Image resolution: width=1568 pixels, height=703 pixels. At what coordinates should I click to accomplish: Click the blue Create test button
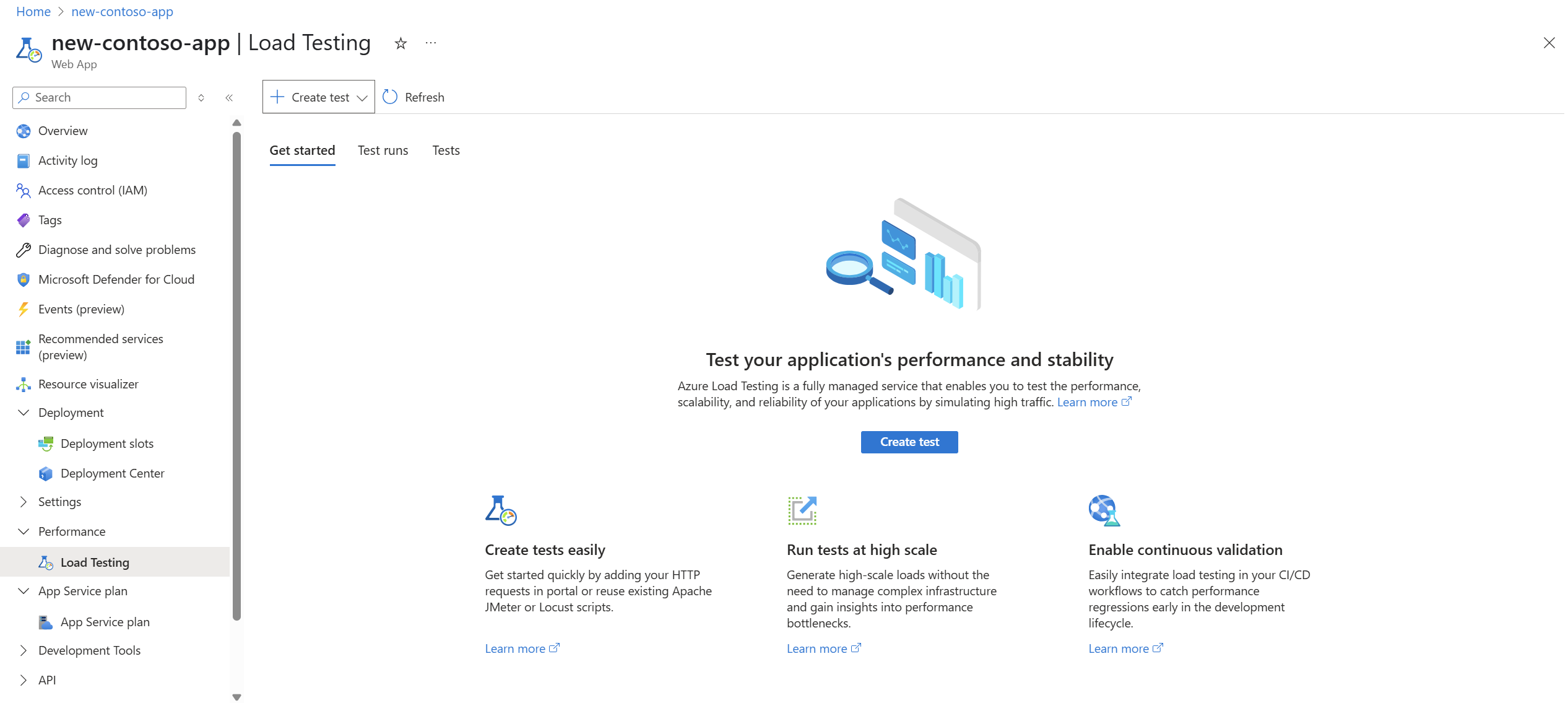[909, 442]
